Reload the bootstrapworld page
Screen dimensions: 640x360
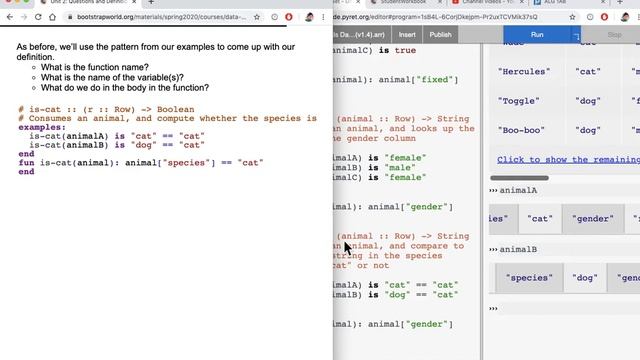(x=38, y=17)
